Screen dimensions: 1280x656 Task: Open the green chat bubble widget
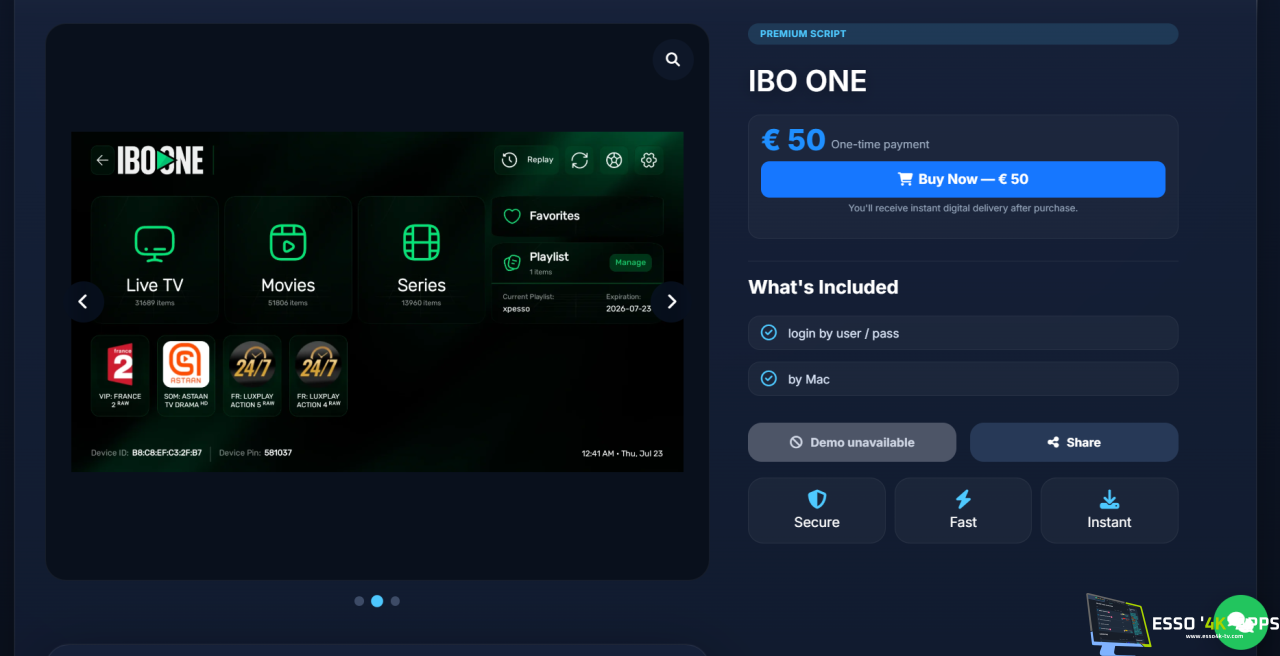click(x=1240, y=622)
